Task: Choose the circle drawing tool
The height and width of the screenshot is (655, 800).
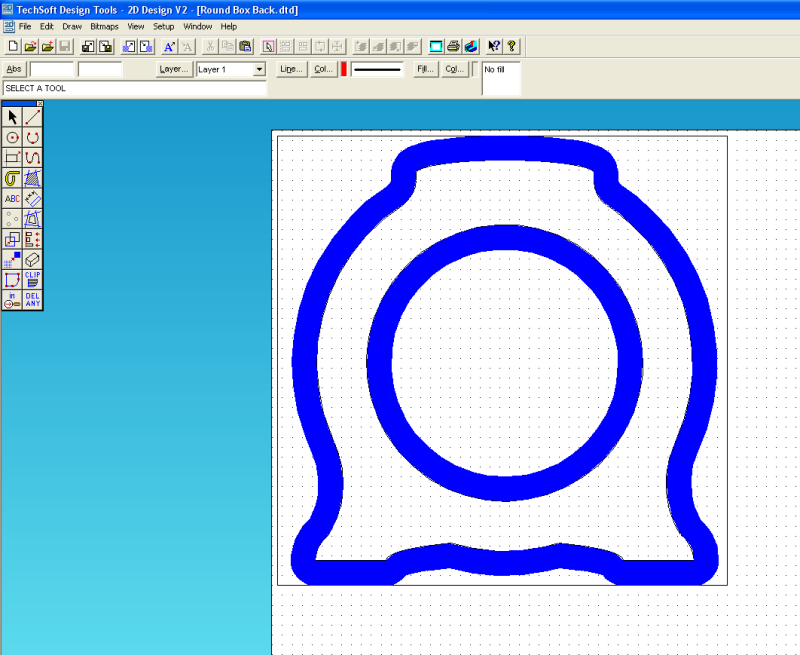Action: (x=12, y=138)
